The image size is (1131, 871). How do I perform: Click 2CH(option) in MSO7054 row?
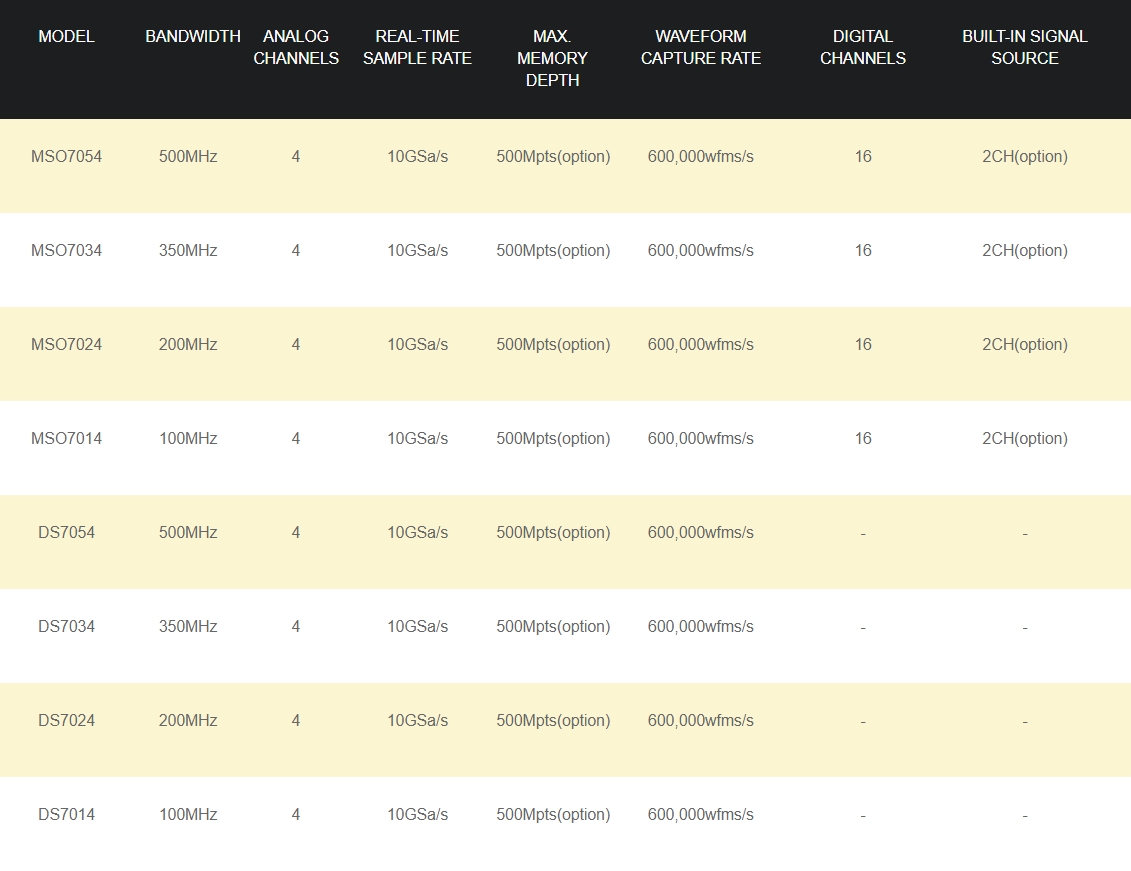click(1025, 156)
